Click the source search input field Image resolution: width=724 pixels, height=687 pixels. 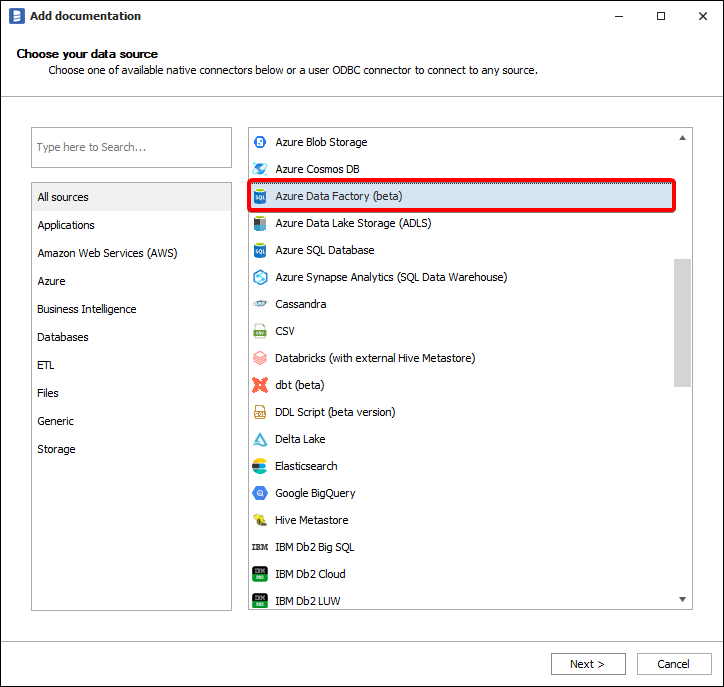(x=131, y=147)
